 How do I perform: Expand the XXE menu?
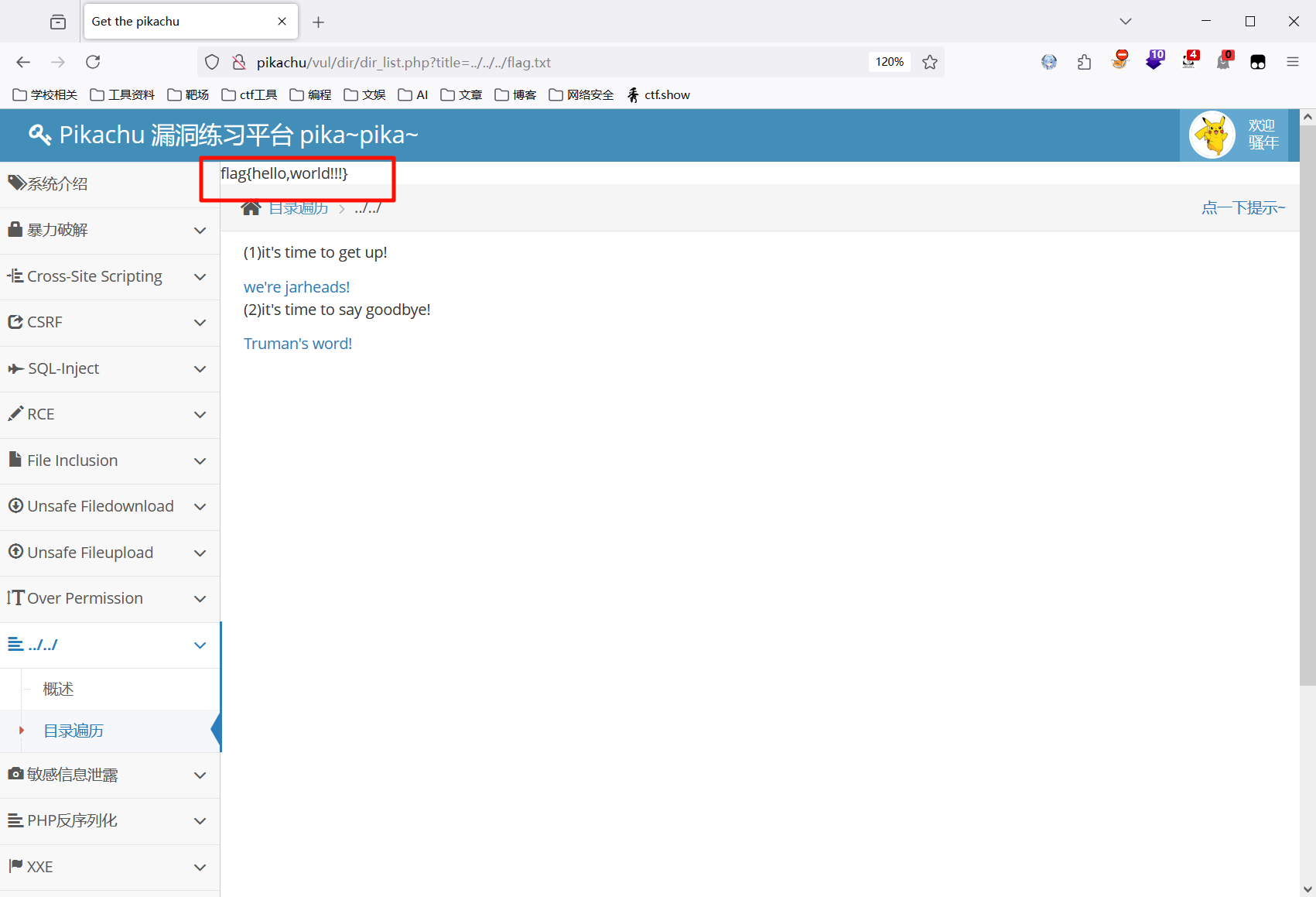point(110,867)
